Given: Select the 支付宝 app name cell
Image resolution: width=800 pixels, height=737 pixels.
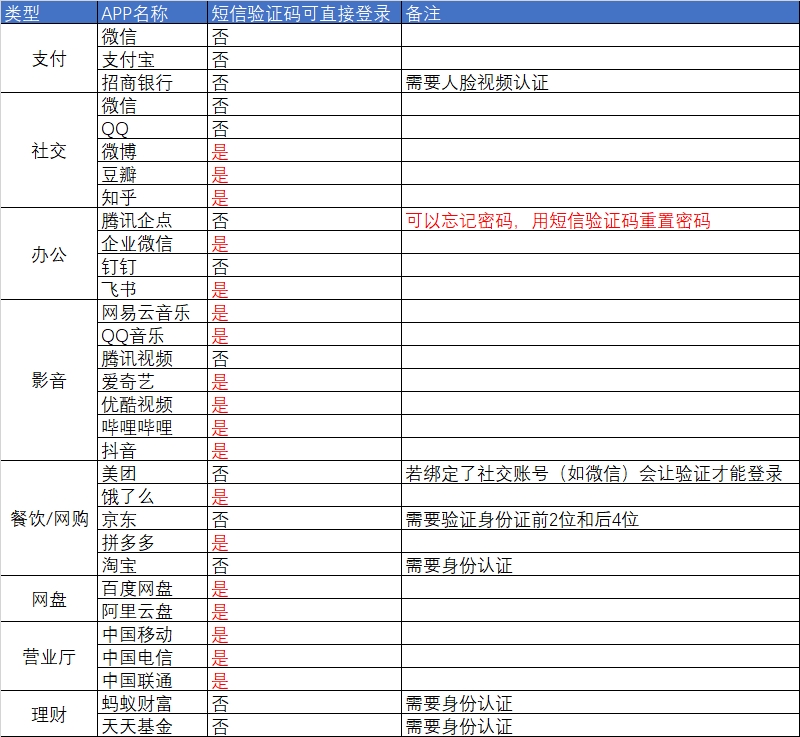Looking at the screenshot, I should (153, 58).
